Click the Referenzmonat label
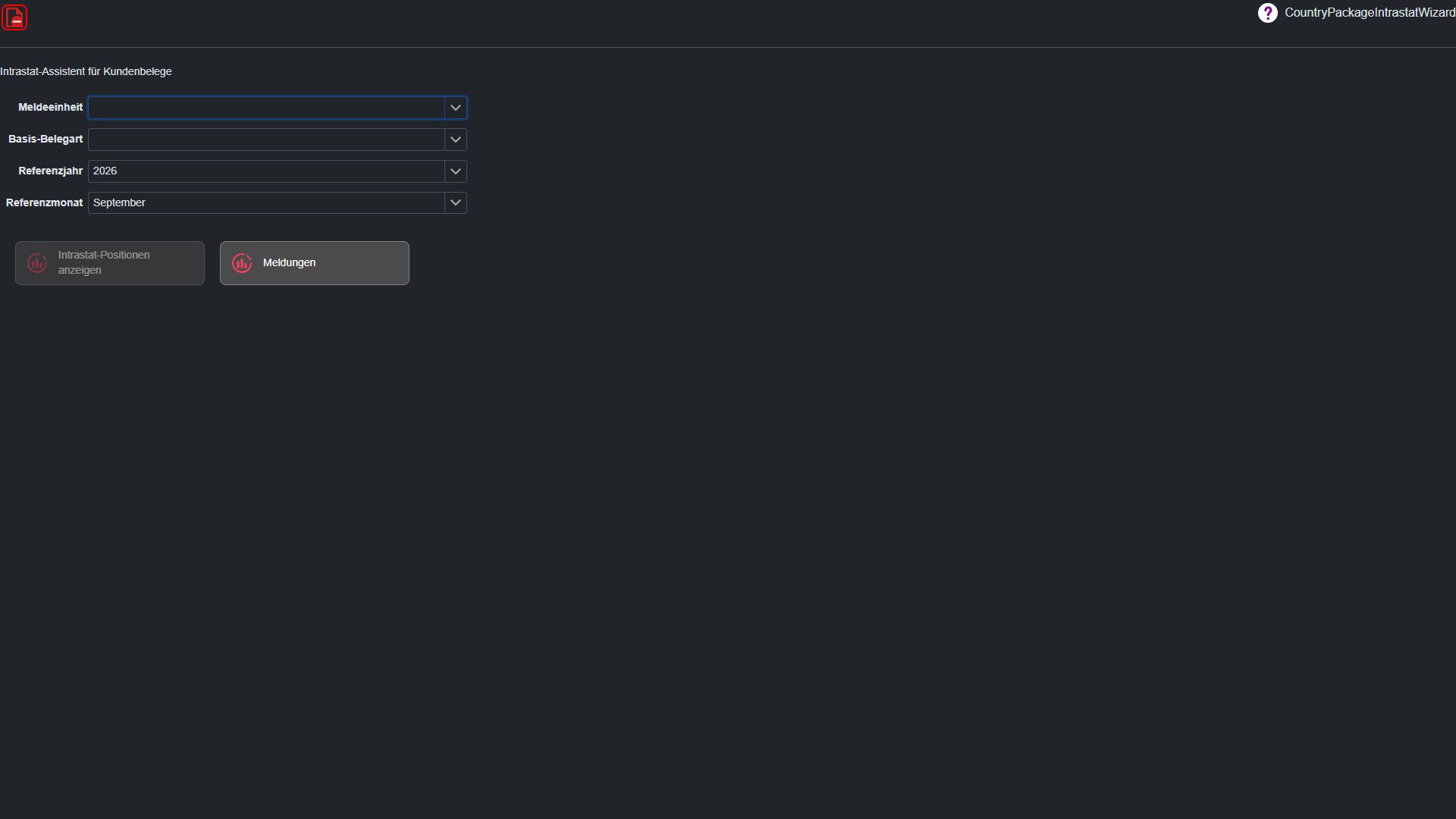 tap(44, 202)
